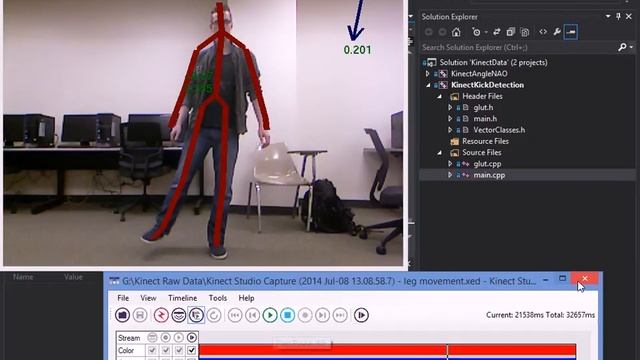
Task: Click the Stream row calendar icon
Action: (152, 338)
